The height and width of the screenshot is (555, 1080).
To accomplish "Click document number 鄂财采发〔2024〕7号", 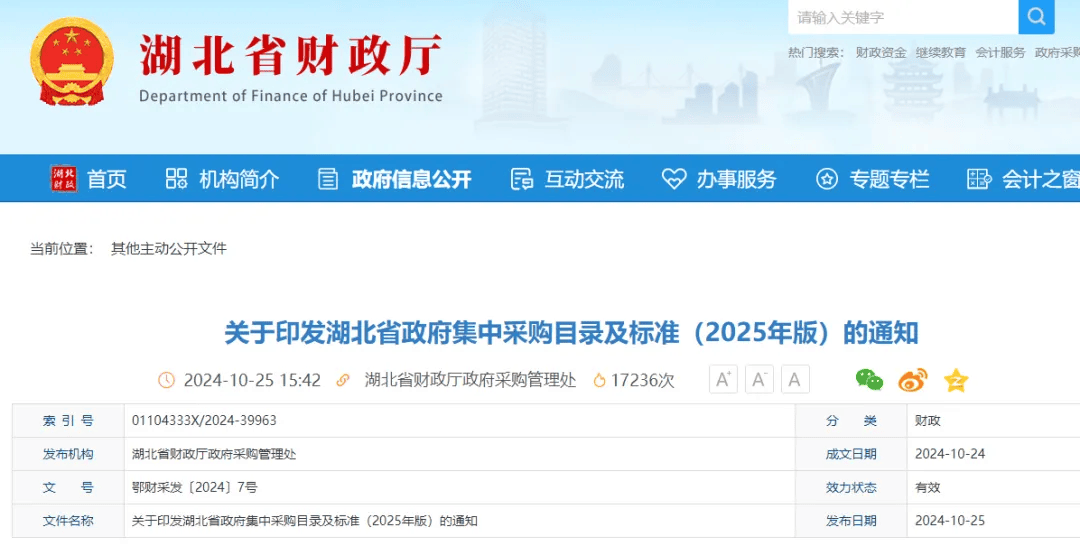I will (x=194, y=488).
